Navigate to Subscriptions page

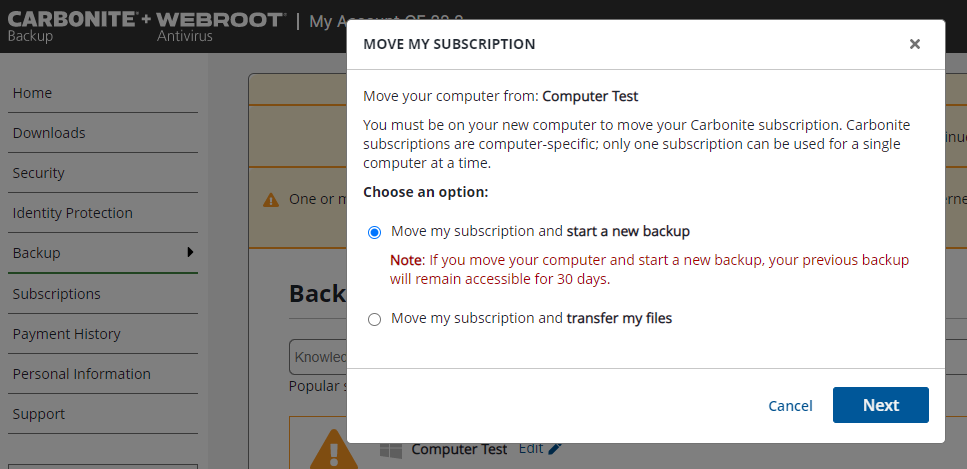(x=56, y=294)
